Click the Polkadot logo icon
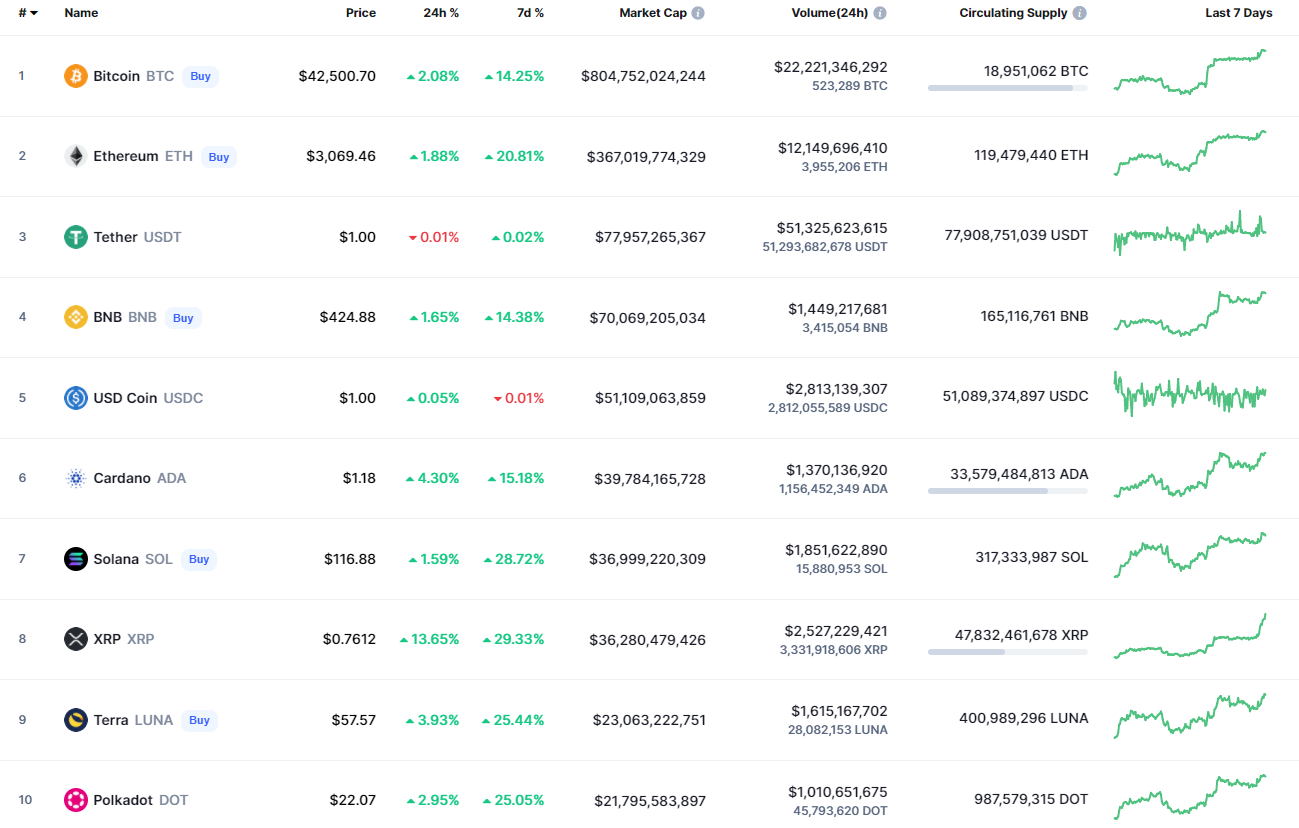The image size is (1299, 828). 76,800
